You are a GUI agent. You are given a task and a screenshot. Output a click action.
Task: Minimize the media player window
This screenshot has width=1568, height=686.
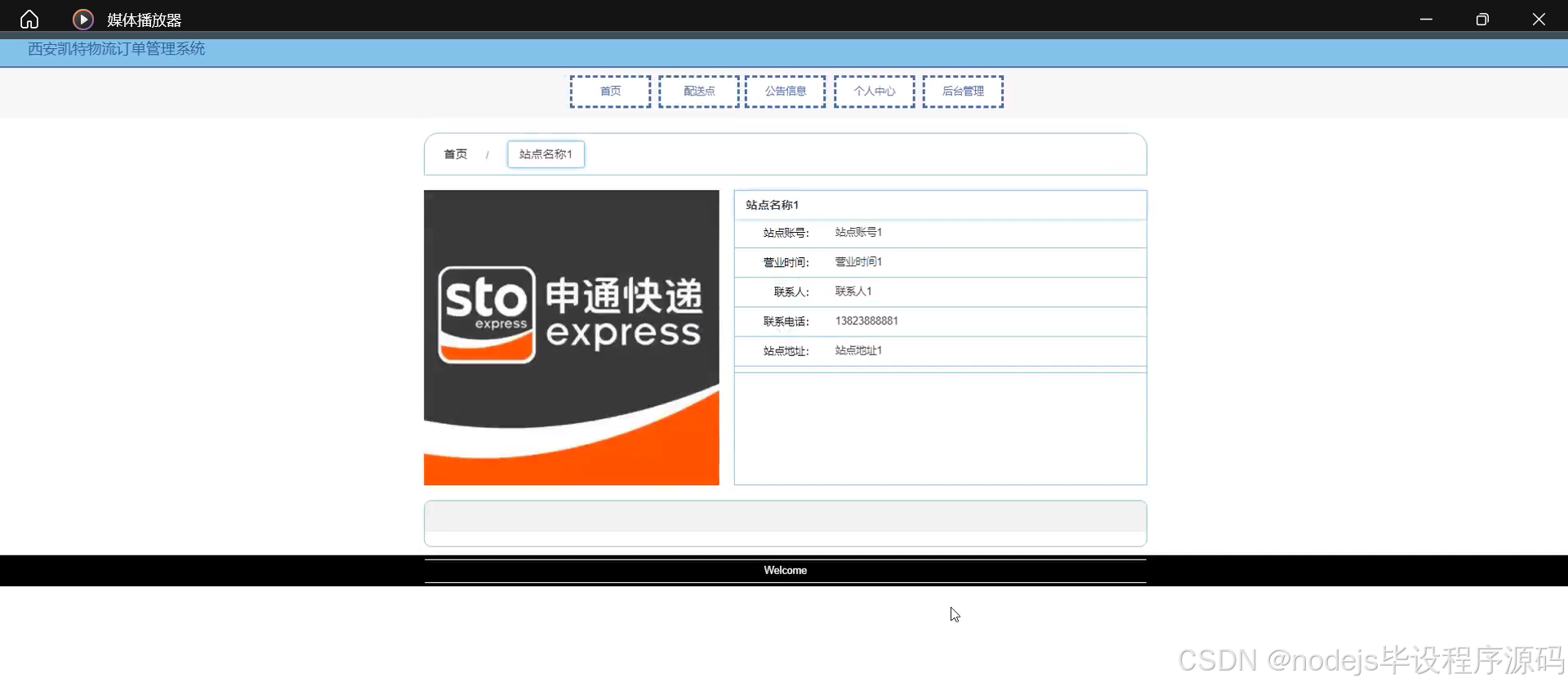(x=1426, y=19)
